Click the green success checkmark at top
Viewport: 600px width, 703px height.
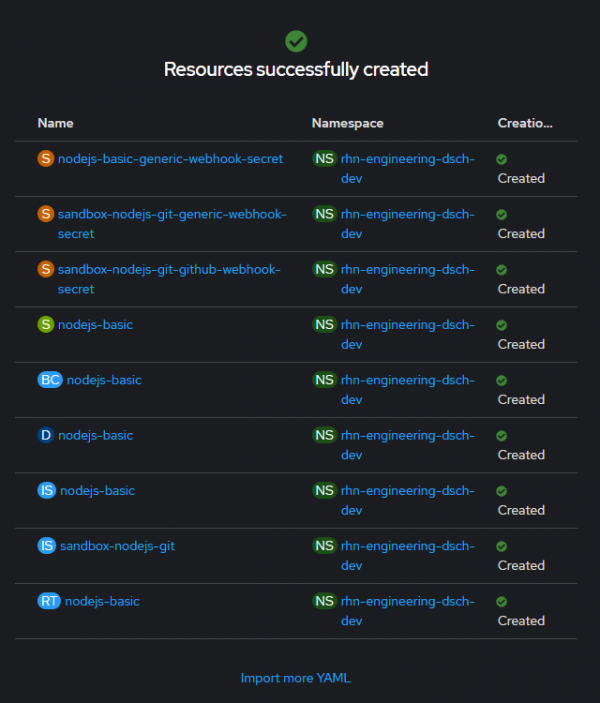[296, 41]
